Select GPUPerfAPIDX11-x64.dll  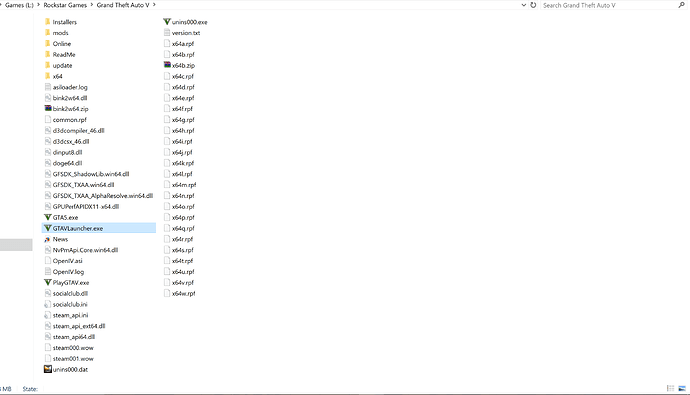point(86,207)
